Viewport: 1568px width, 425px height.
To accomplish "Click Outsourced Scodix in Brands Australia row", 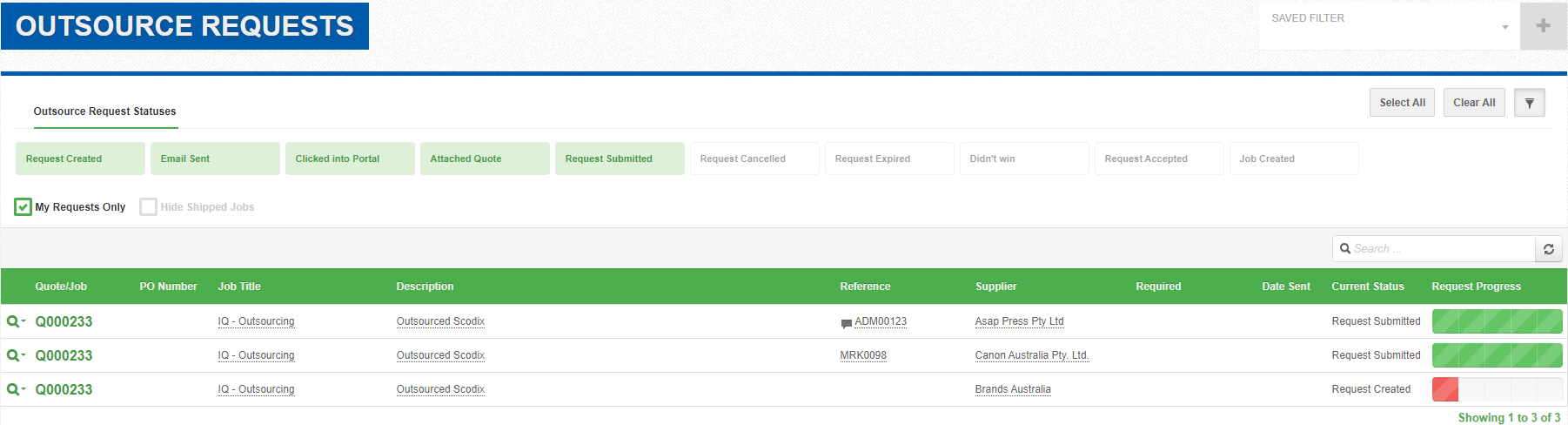I will (440, 389).
